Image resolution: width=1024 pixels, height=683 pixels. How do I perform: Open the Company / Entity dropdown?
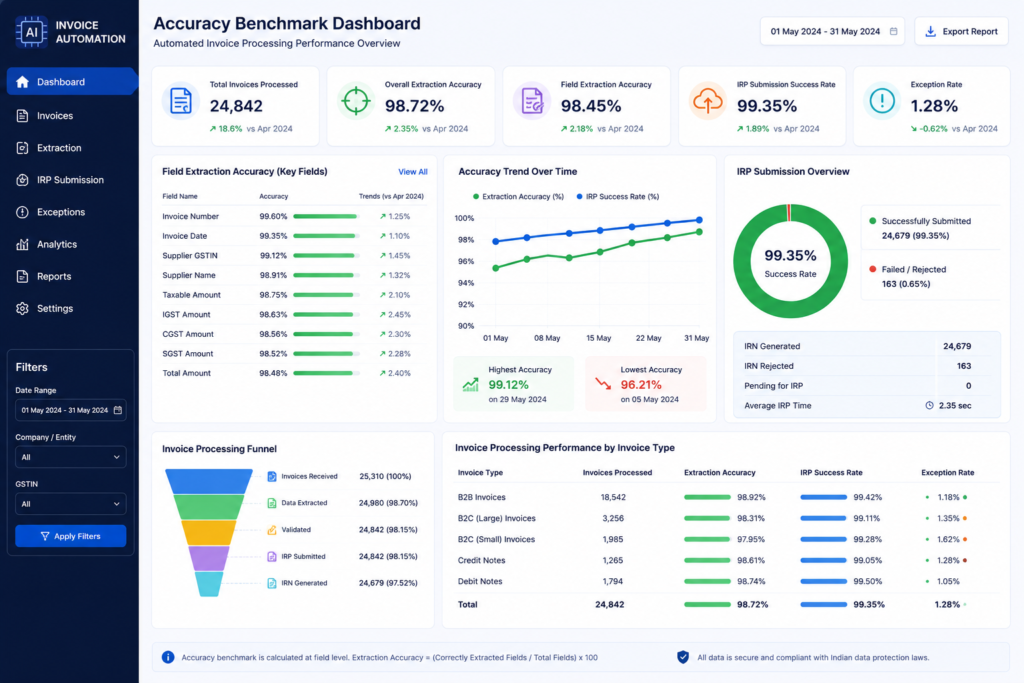point(71,457)
